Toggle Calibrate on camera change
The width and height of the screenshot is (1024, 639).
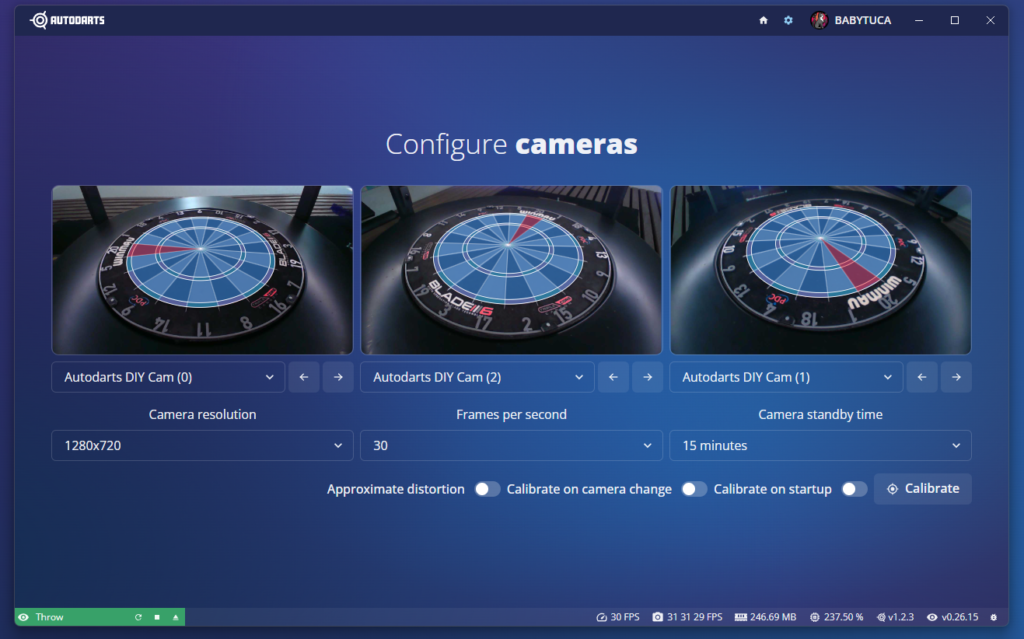tap(694, 489)
